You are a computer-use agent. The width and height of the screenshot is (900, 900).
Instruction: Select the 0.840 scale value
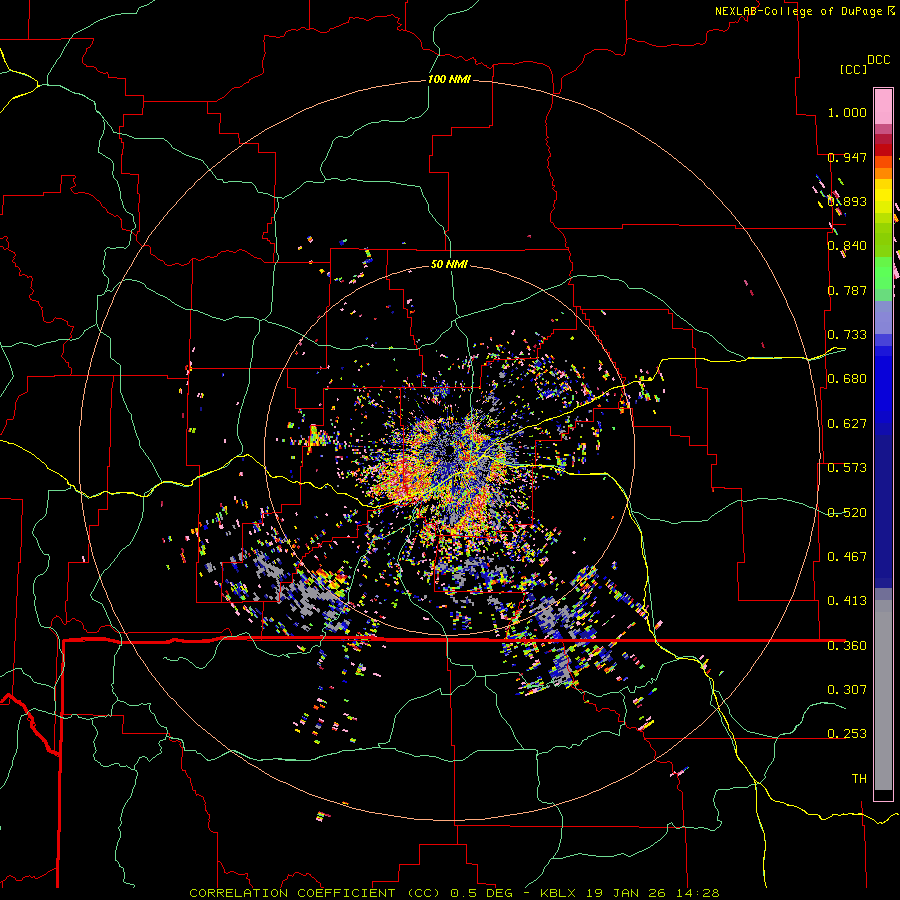[x=847, y=246]
